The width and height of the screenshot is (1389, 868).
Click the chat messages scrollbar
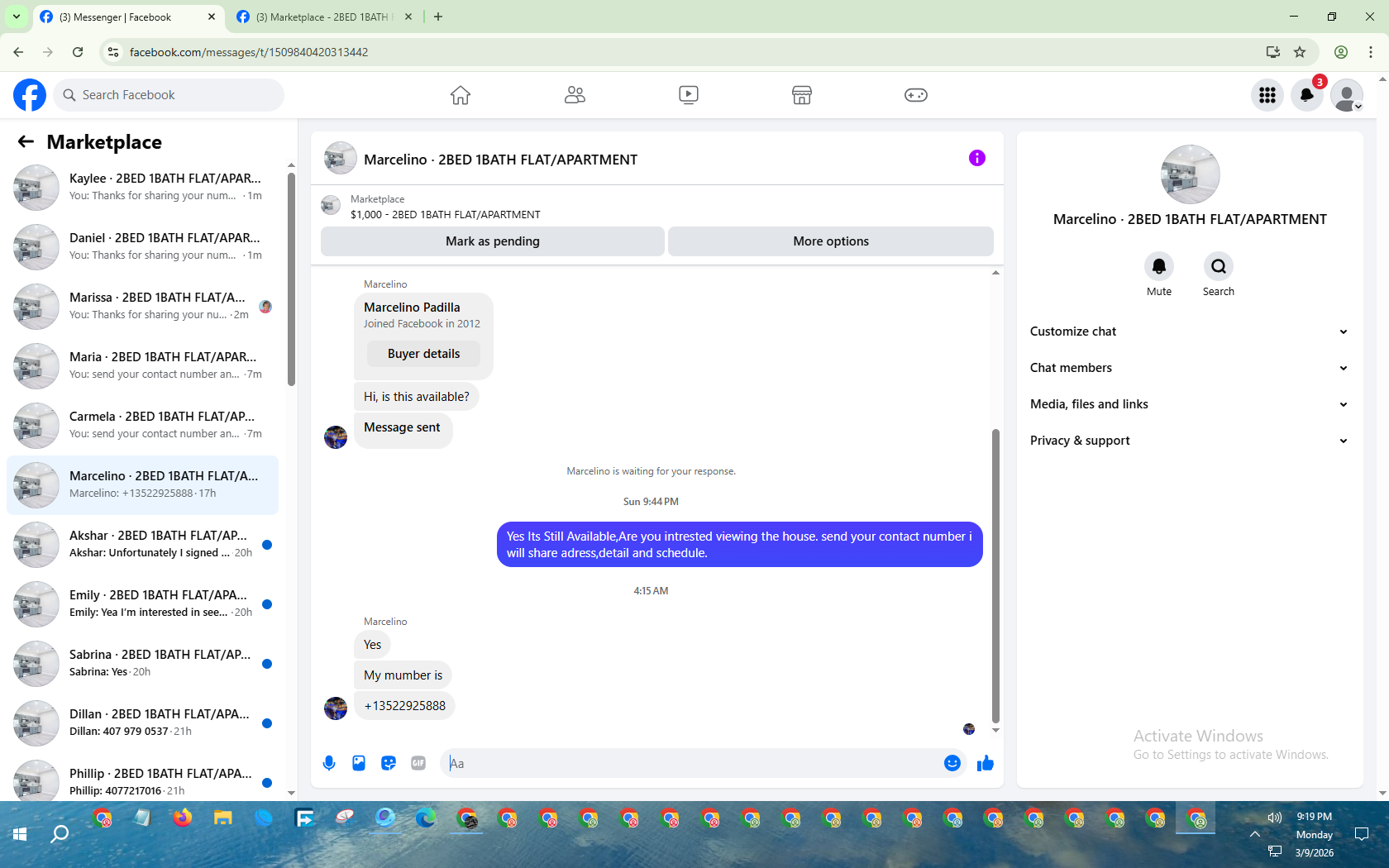pos(995,576)
